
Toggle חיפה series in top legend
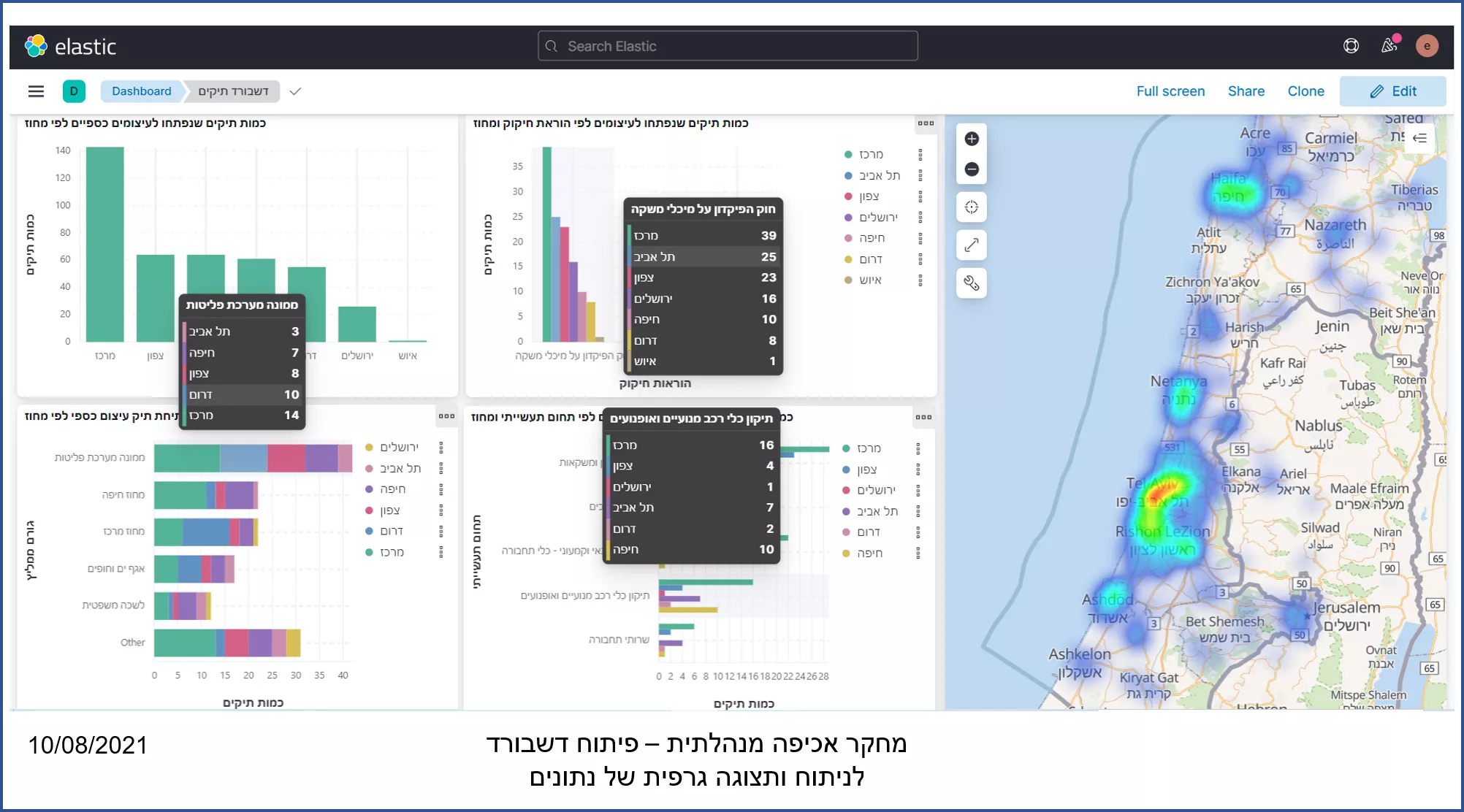(x=872, y=238)
